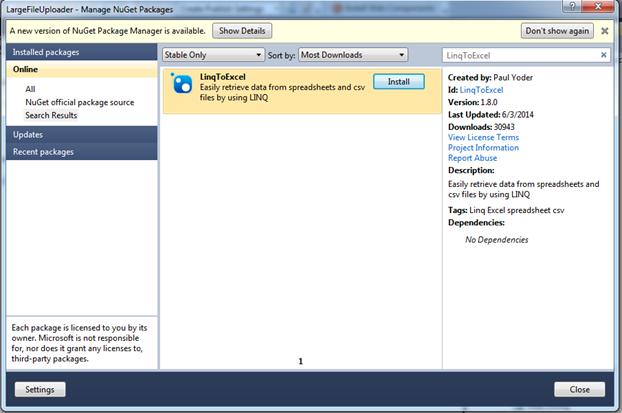Click the No Dependencies text
This screenshot has width=622, height=413.
pos(497,240)
